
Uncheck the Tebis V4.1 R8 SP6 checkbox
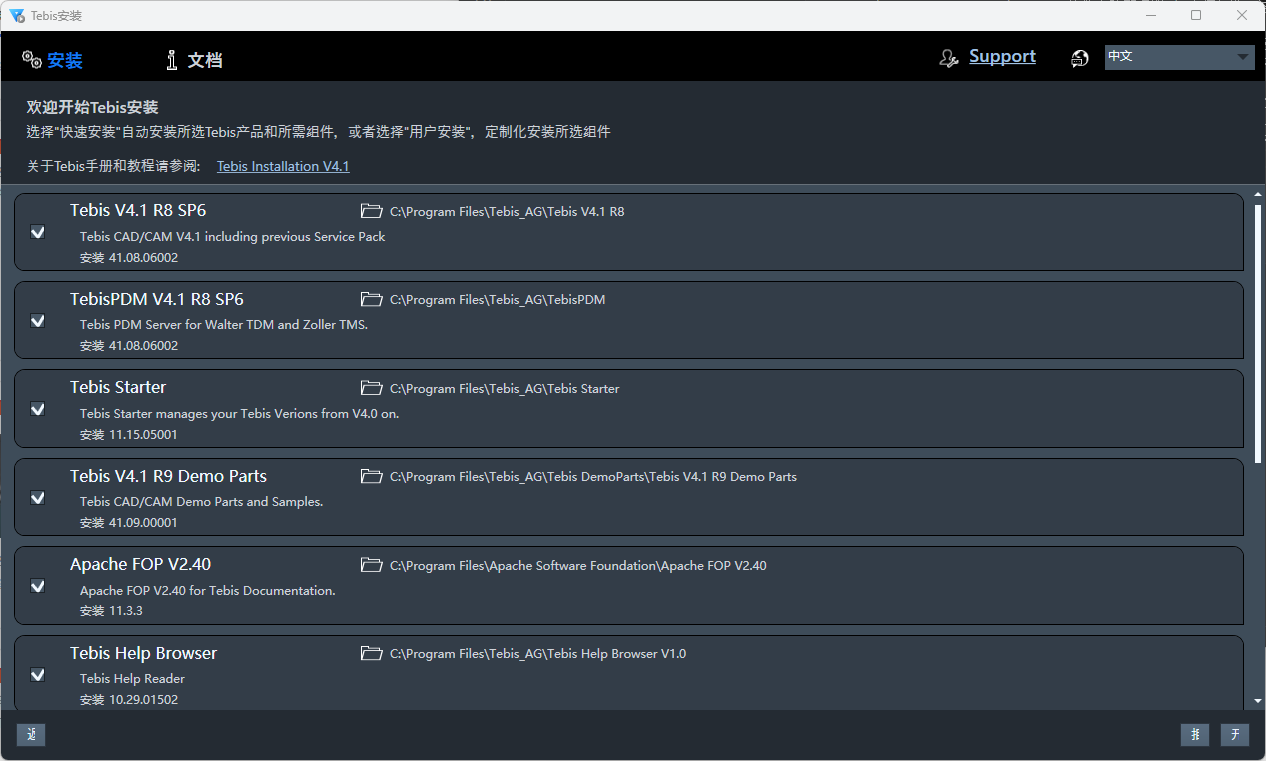38,232
